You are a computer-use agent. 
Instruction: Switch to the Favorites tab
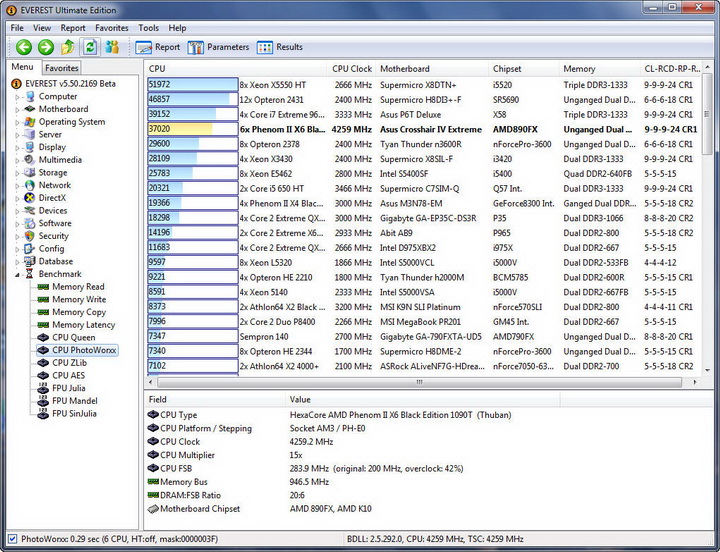(x=62, y=68)
